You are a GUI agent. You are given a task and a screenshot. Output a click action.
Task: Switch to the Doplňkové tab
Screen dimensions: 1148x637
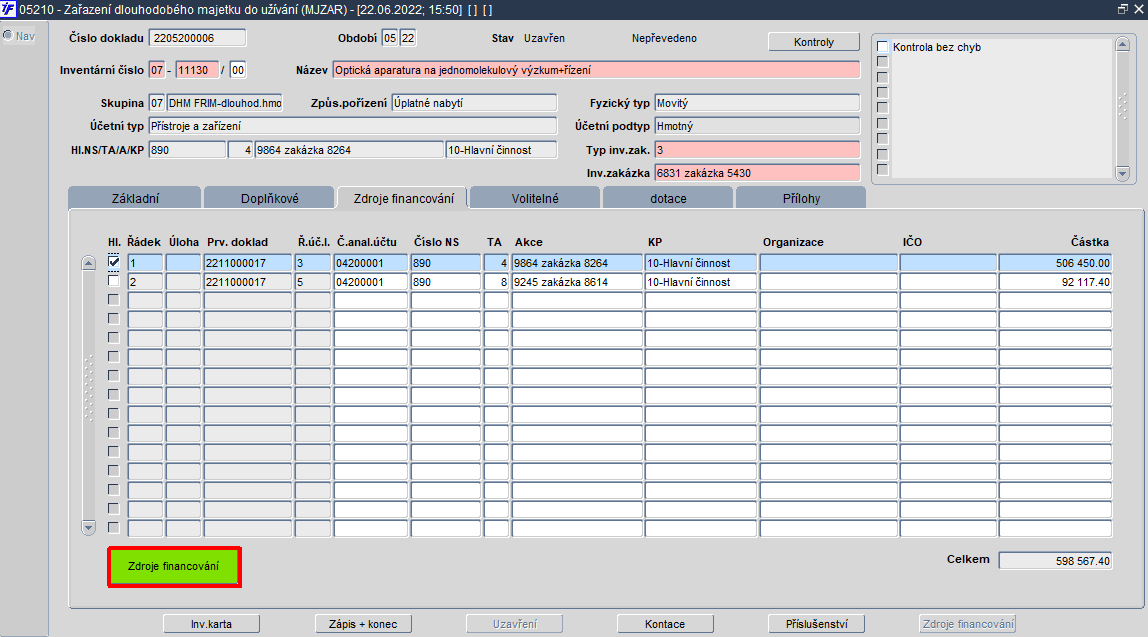(269, 198)
